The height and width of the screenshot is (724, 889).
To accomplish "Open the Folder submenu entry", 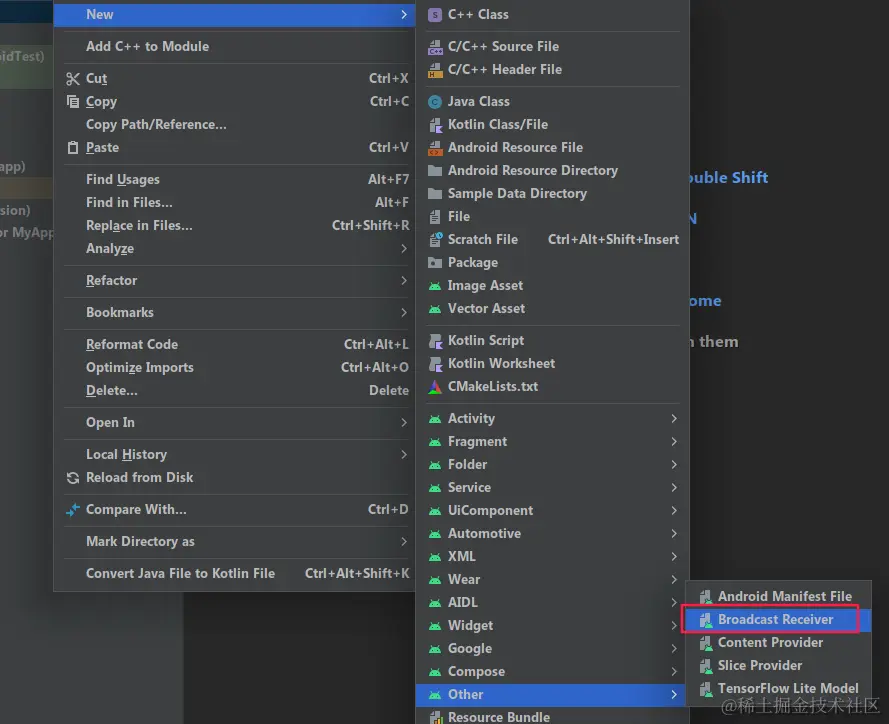I will pyautogui.click(x=553, y=465).
